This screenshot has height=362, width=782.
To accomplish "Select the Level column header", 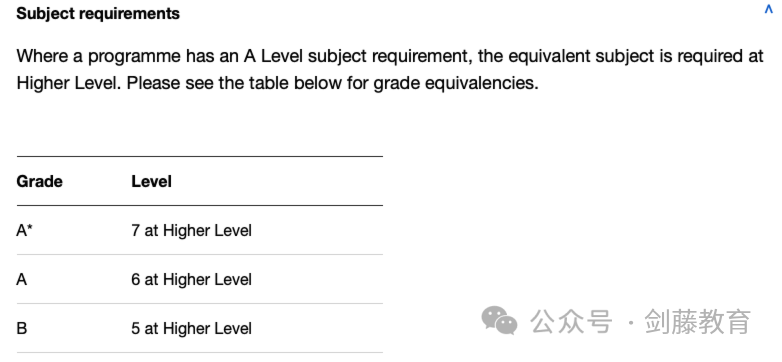I will [x=151, y=181].
